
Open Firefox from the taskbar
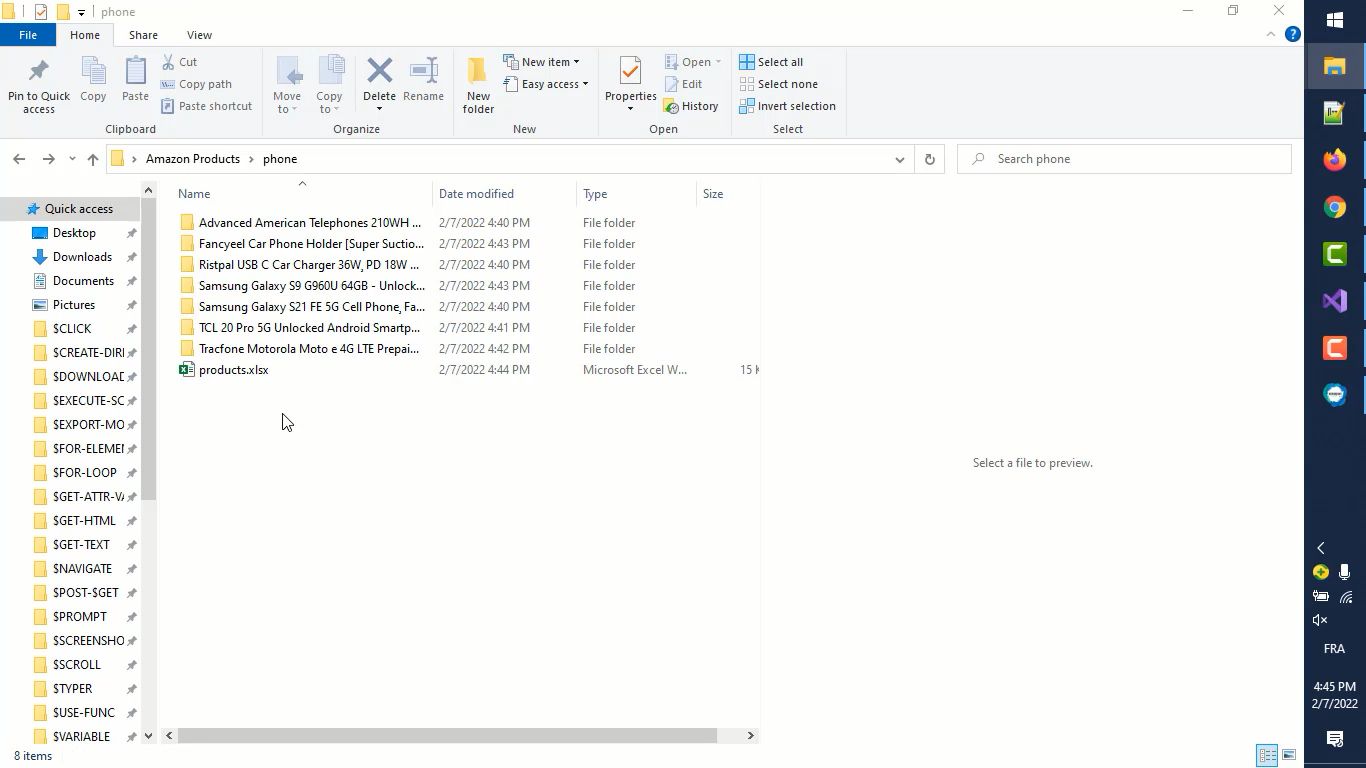1334,160
